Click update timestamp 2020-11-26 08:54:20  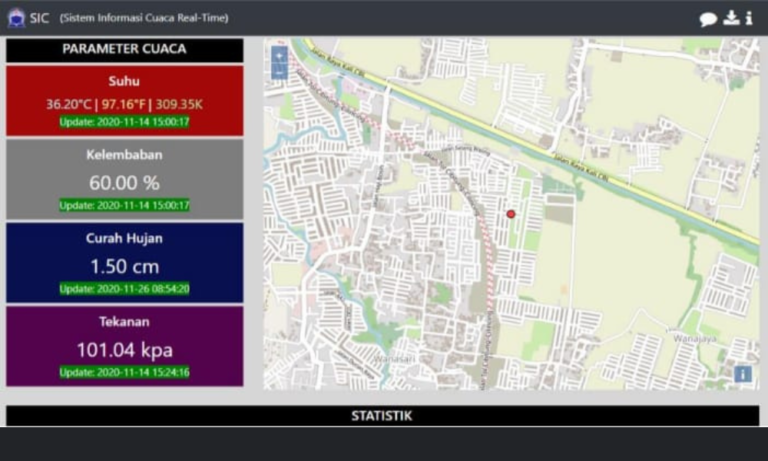tap(124, 289)
